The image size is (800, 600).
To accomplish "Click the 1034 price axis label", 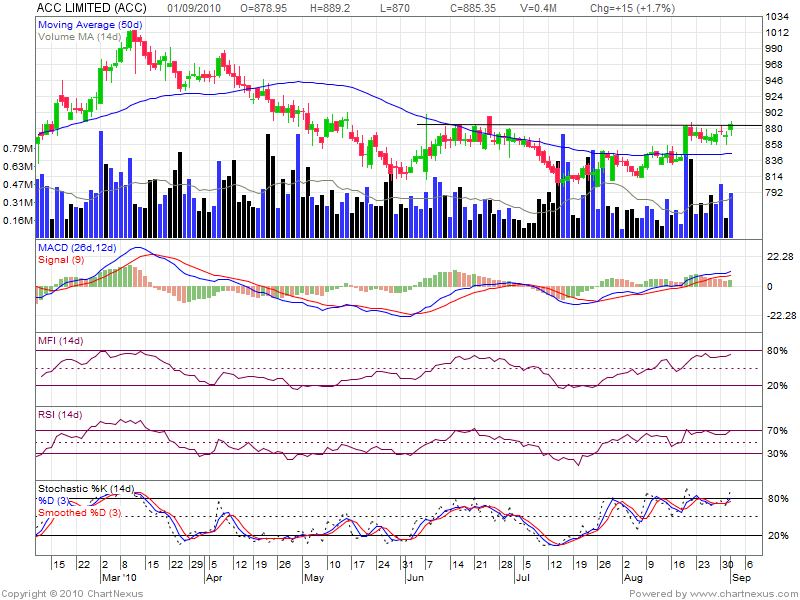I will click(x=778, y=18).
